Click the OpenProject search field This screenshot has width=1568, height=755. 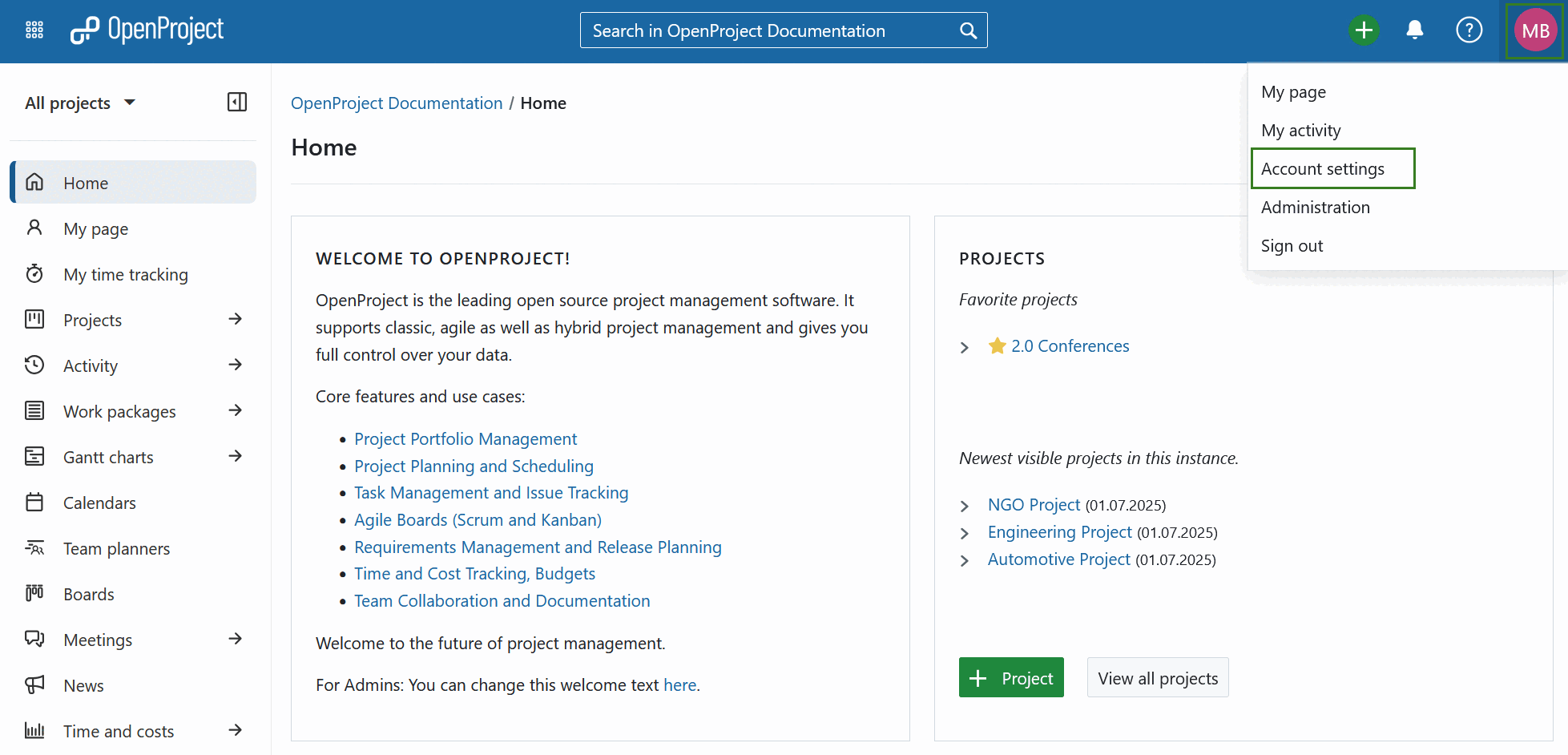(761, 30)
